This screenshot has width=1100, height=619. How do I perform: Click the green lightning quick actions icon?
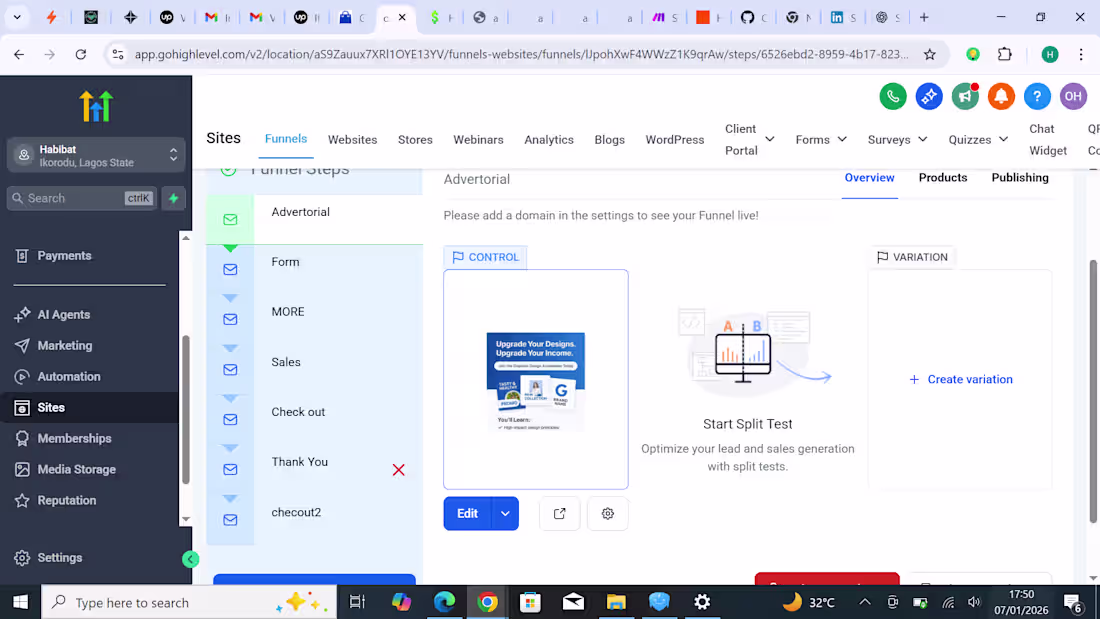click(x=173, y=199)
